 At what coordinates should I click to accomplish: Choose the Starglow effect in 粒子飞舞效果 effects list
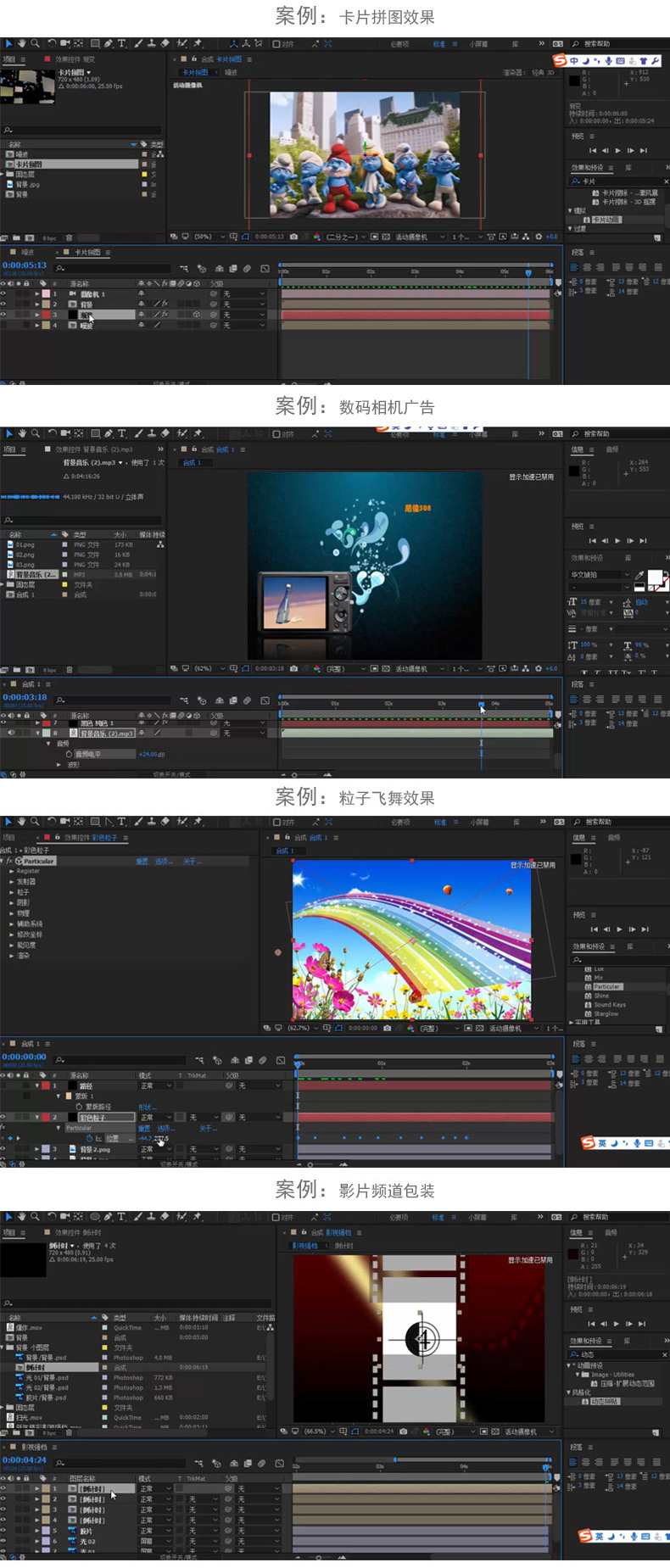click(x=606, y=1013)
